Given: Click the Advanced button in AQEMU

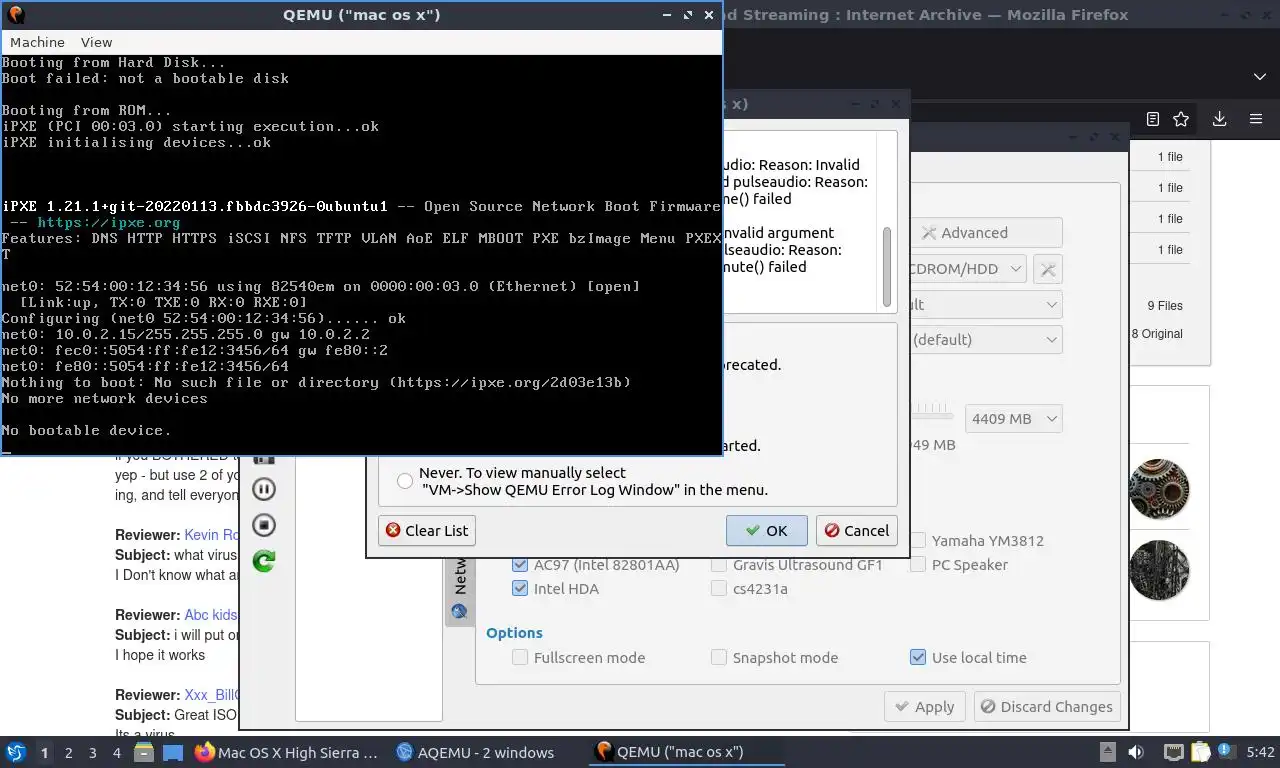Looking at the screenshot, I should pos(985,233).
